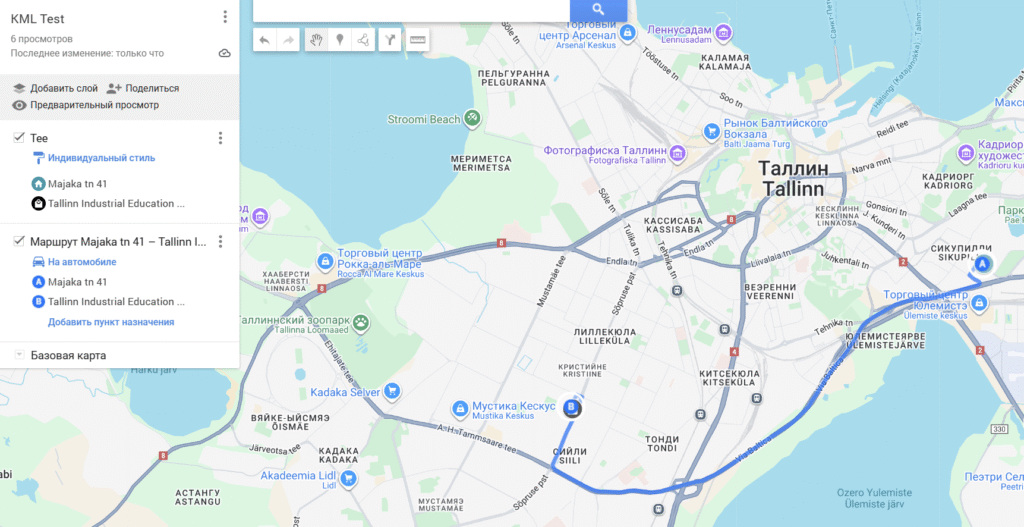This screenshot has height=527, width=1024.
Task: Uncheck the Маршрут Majaka tn 41 layer checkbox
Action: tap(19, 241)
